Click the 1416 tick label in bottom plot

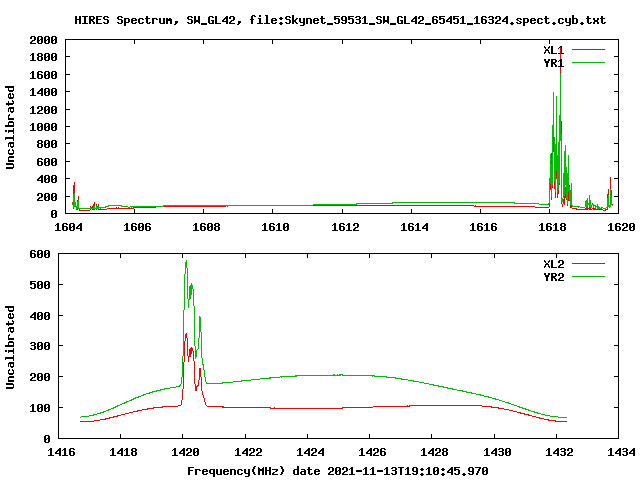61,452
